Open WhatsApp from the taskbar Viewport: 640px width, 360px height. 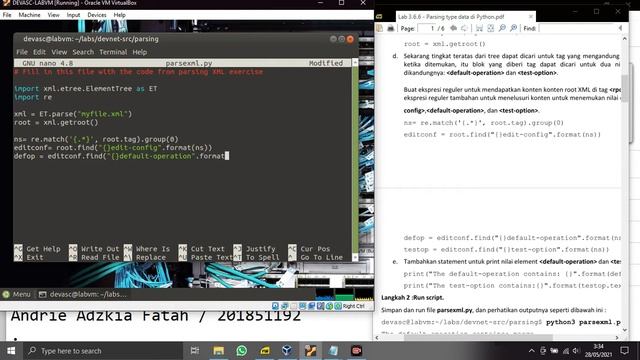[x=242, y=351]
